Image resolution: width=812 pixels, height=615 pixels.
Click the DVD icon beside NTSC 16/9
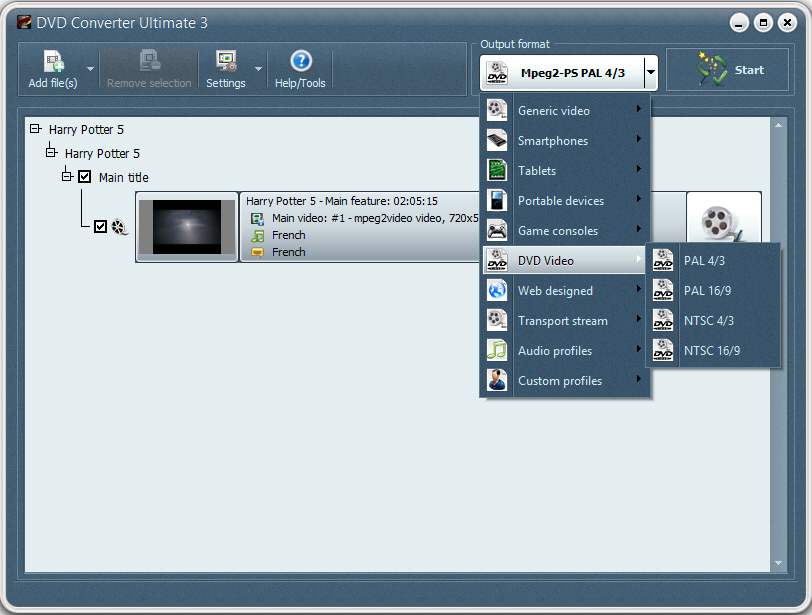663,350
